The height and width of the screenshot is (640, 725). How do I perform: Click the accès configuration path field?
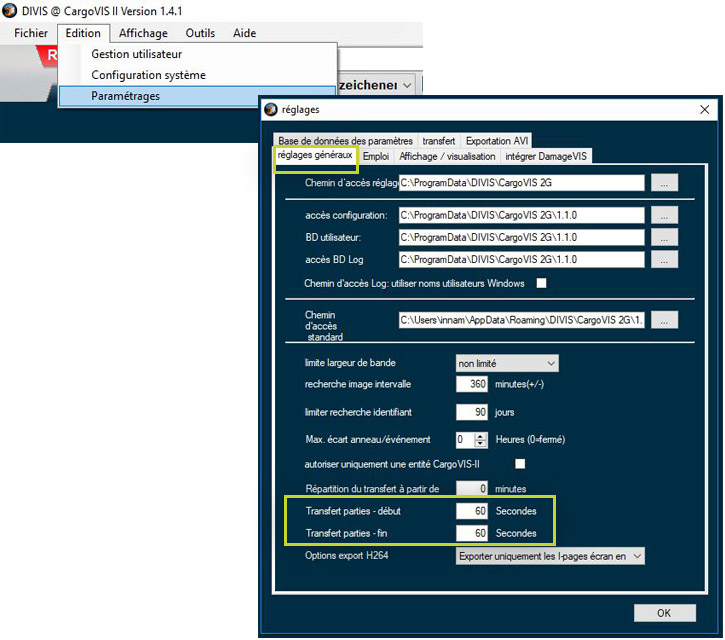coord(522,215)
